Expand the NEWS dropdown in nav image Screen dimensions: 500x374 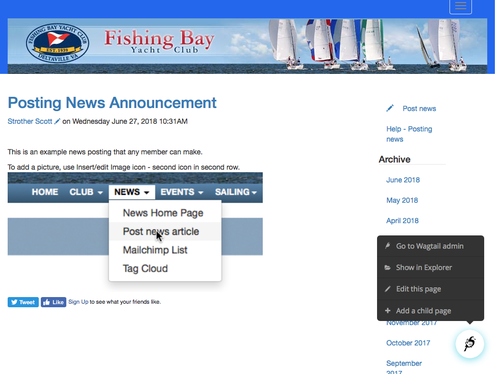(x=132, y=192)
